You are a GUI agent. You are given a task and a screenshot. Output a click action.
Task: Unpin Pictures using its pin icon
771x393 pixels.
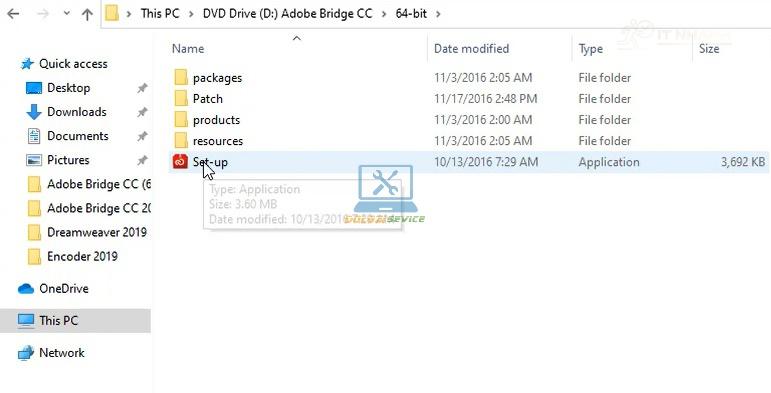142,160
